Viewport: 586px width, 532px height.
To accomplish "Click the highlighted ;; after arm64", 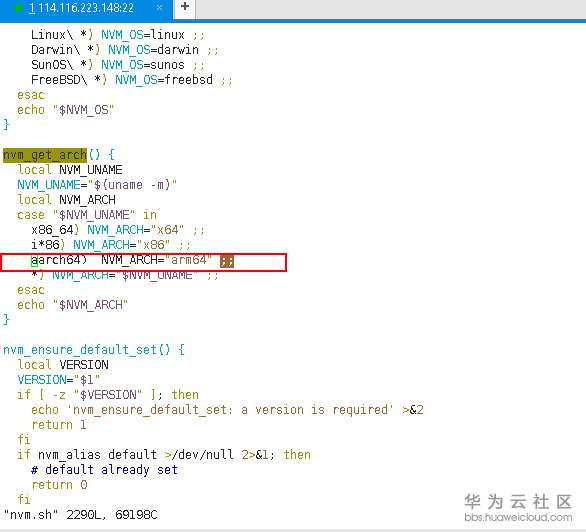I will [x=227, y=261].
